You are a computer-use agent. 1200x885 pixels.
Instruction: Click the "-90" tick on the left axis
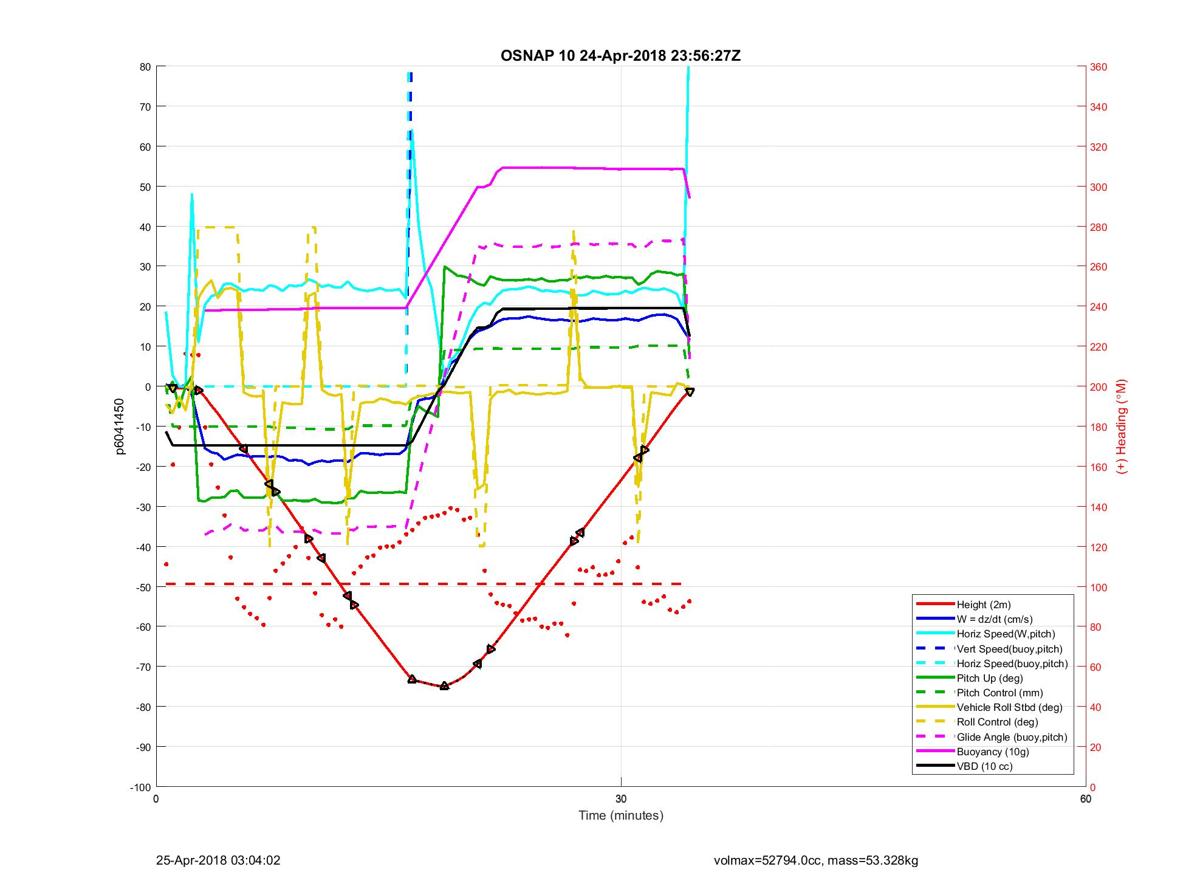click(143, 747)
